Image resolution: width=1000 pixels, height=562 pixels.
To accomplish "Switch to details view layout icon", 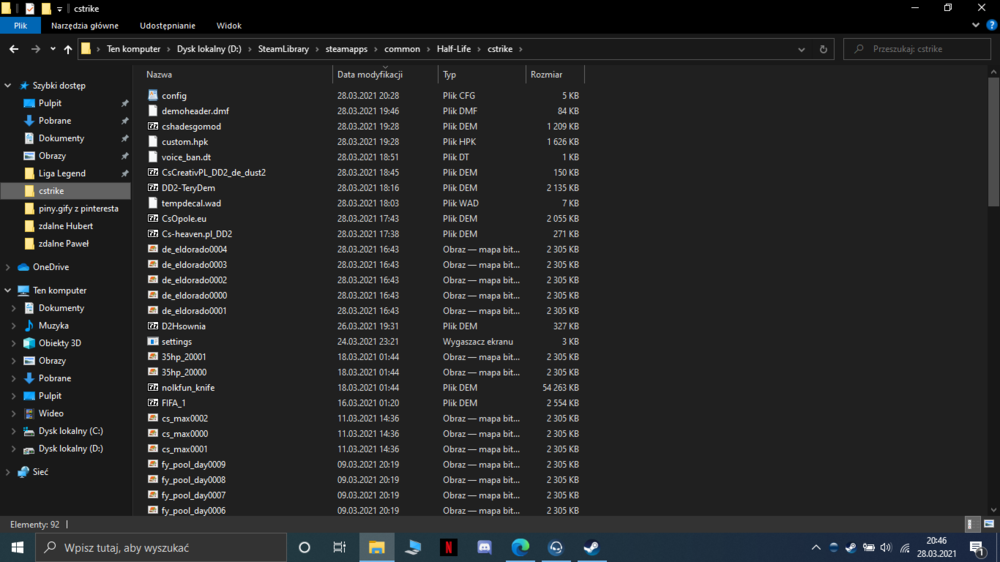I will click(x=971, y=524).
